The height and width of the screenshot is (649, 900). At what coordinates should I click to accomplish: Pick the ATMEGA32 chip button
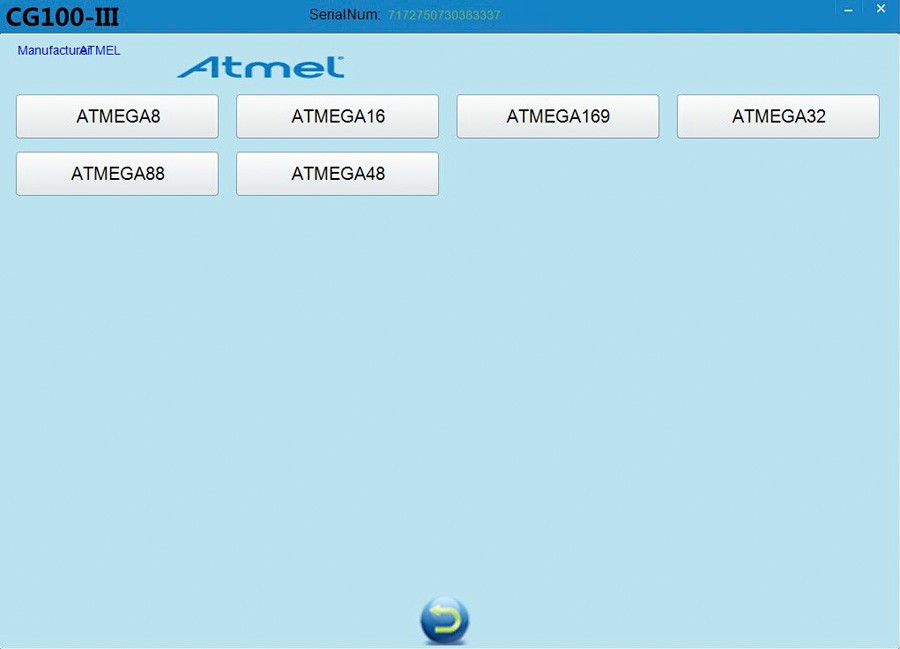tap(778, 116)
